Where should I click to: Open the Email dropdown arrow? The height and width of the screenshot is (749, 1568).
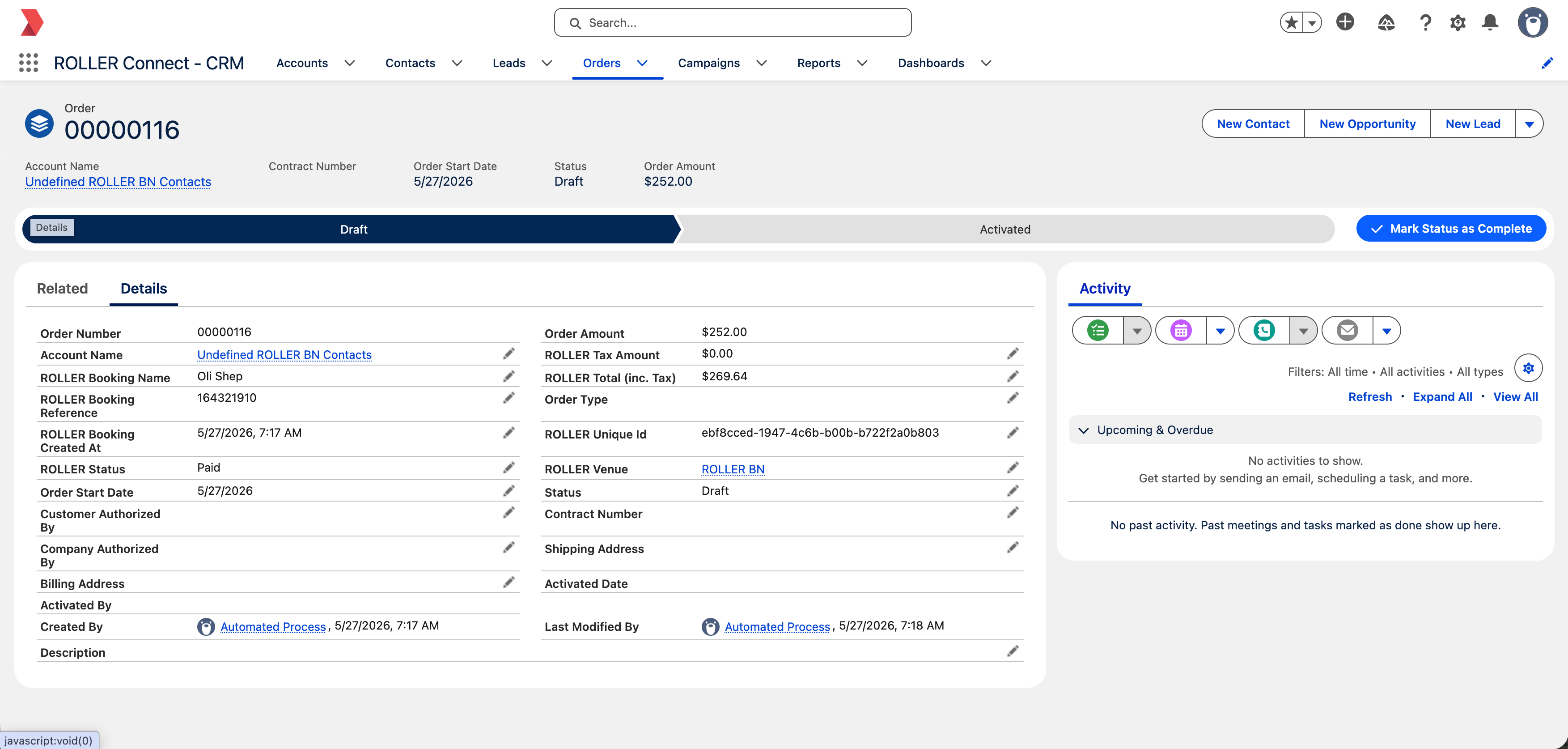(x=1386, y=331)
